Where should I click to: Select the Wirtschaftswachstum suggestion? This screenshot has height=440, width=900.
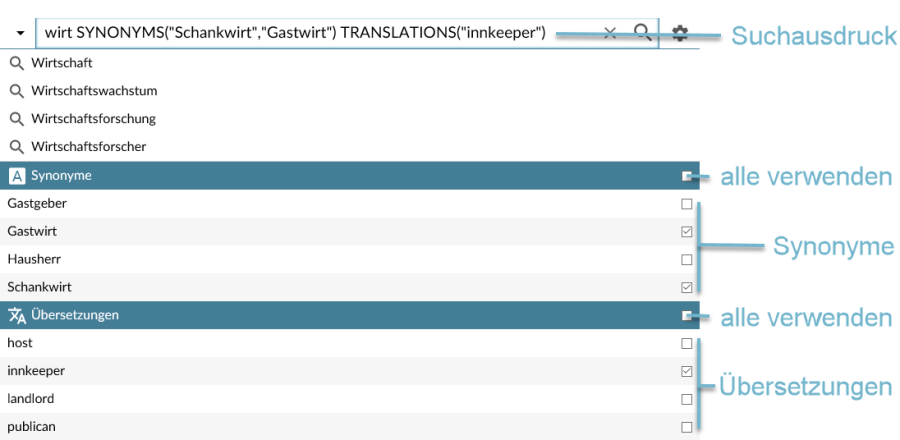[x=94, y=91]
